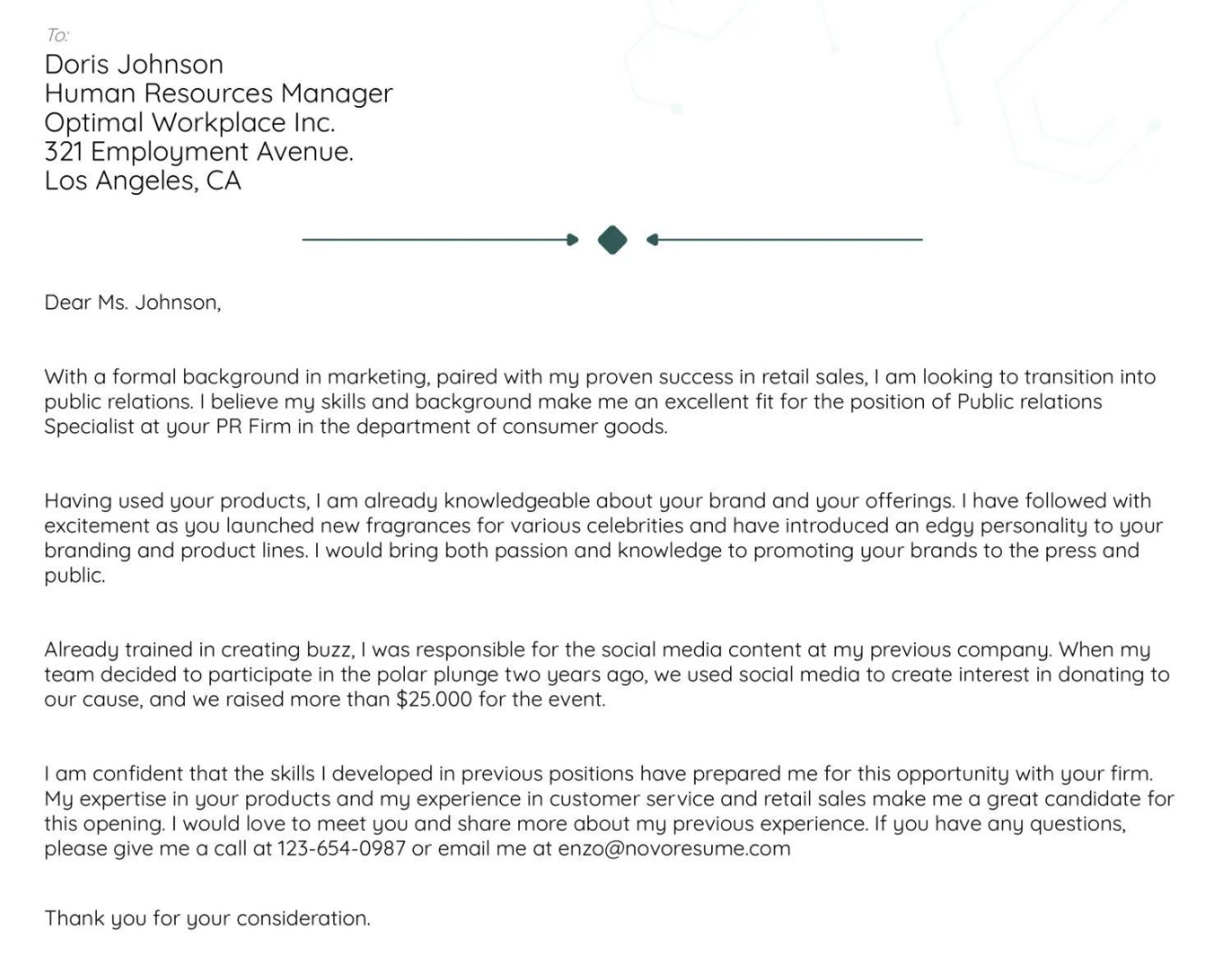The height and width of the screenshot is (955, 1232).
Task: Click the 321 Employment Avenue address
Action: click(199, 151)
